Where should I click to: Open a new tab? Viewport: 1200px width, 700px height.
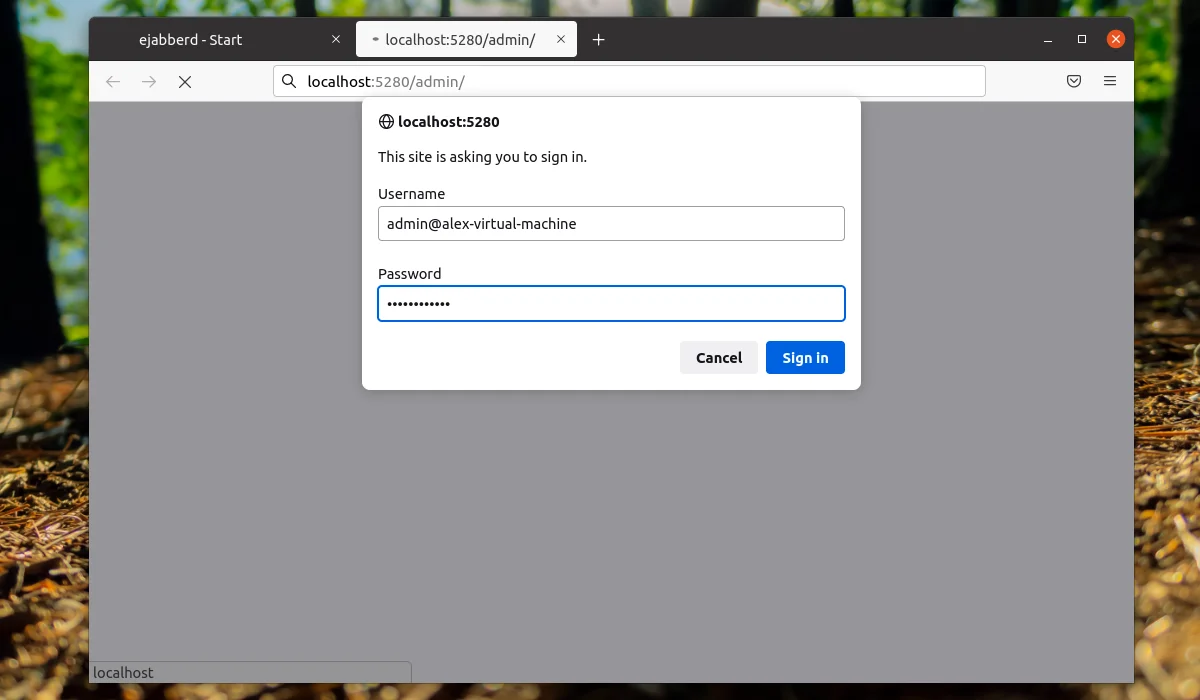click(598, 40)
